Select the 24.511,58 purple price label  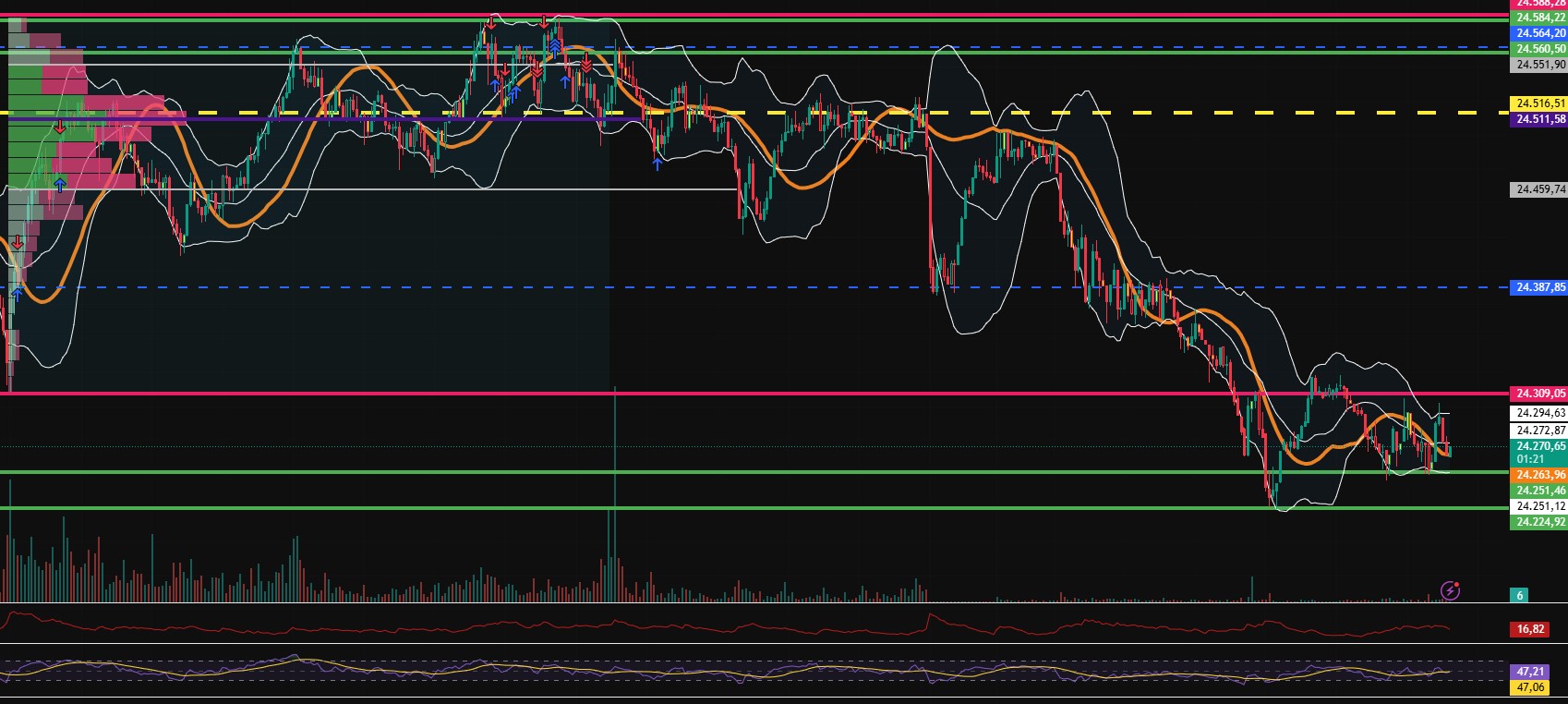click(1539, 119)
